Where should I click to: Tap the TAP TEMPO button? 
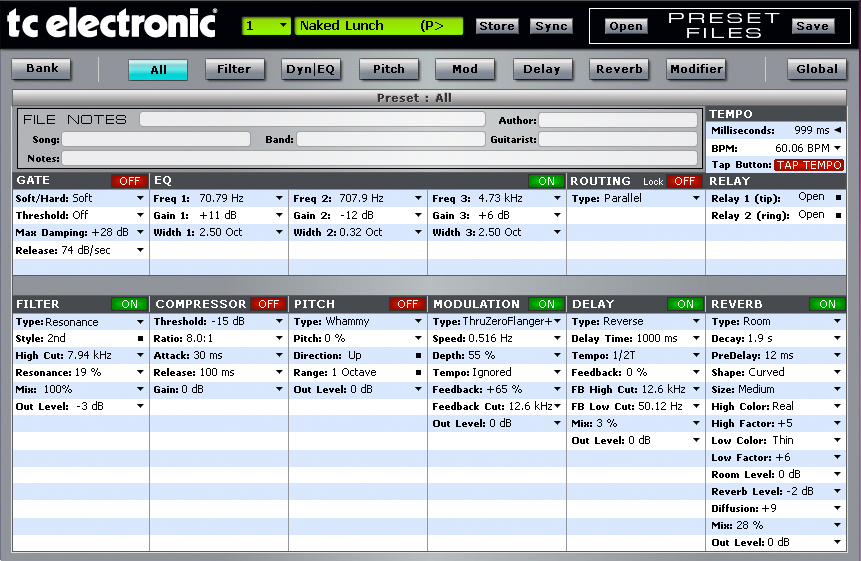point(809,165)
